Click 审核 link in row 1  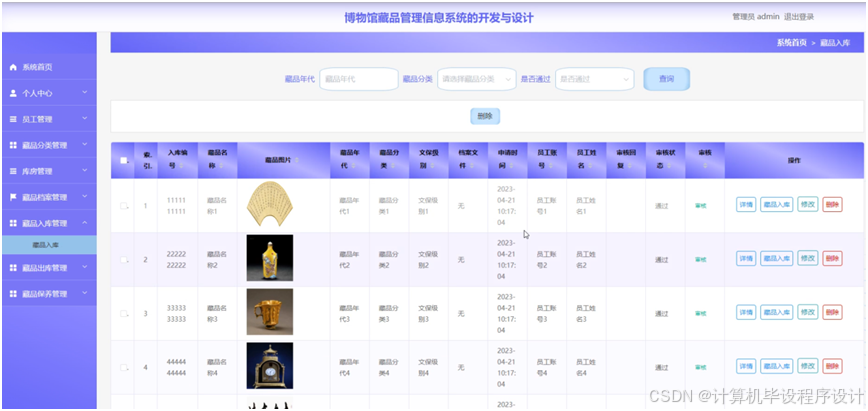[x=700, y=206]
